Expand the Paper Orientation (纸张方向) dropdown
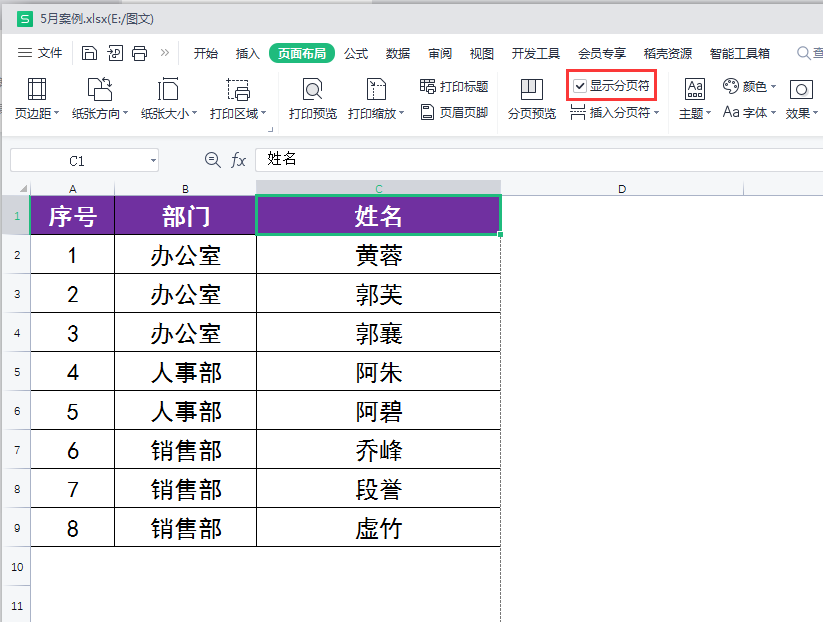This screenshot has width=823, height=622. (x=100, y=113)
